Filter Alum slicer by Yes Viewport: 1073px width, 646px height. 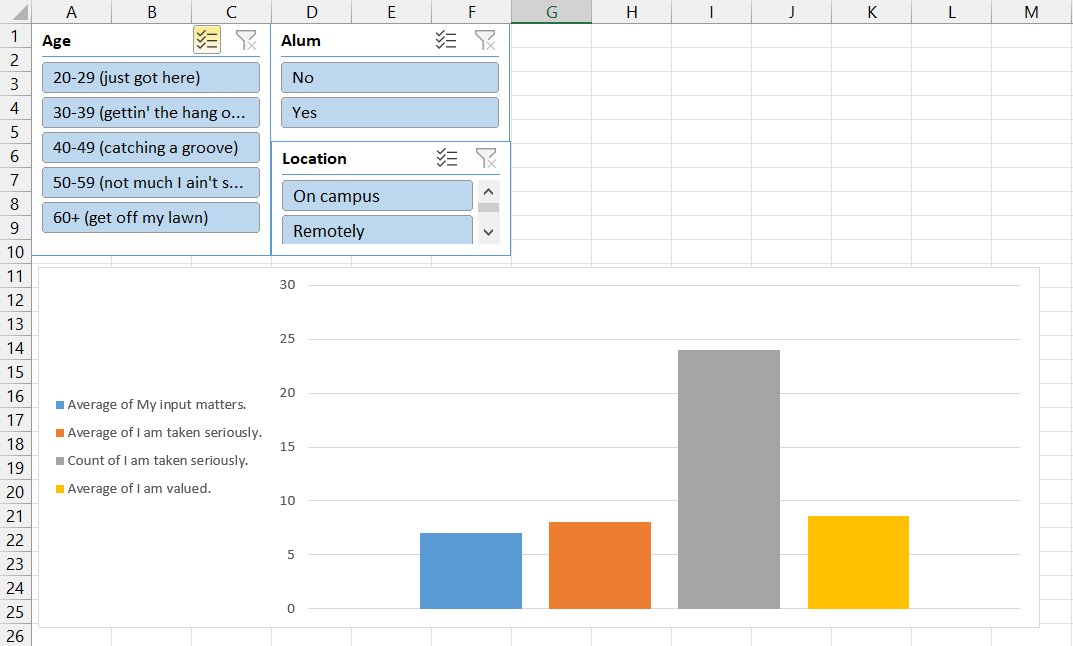coord(389,112)
